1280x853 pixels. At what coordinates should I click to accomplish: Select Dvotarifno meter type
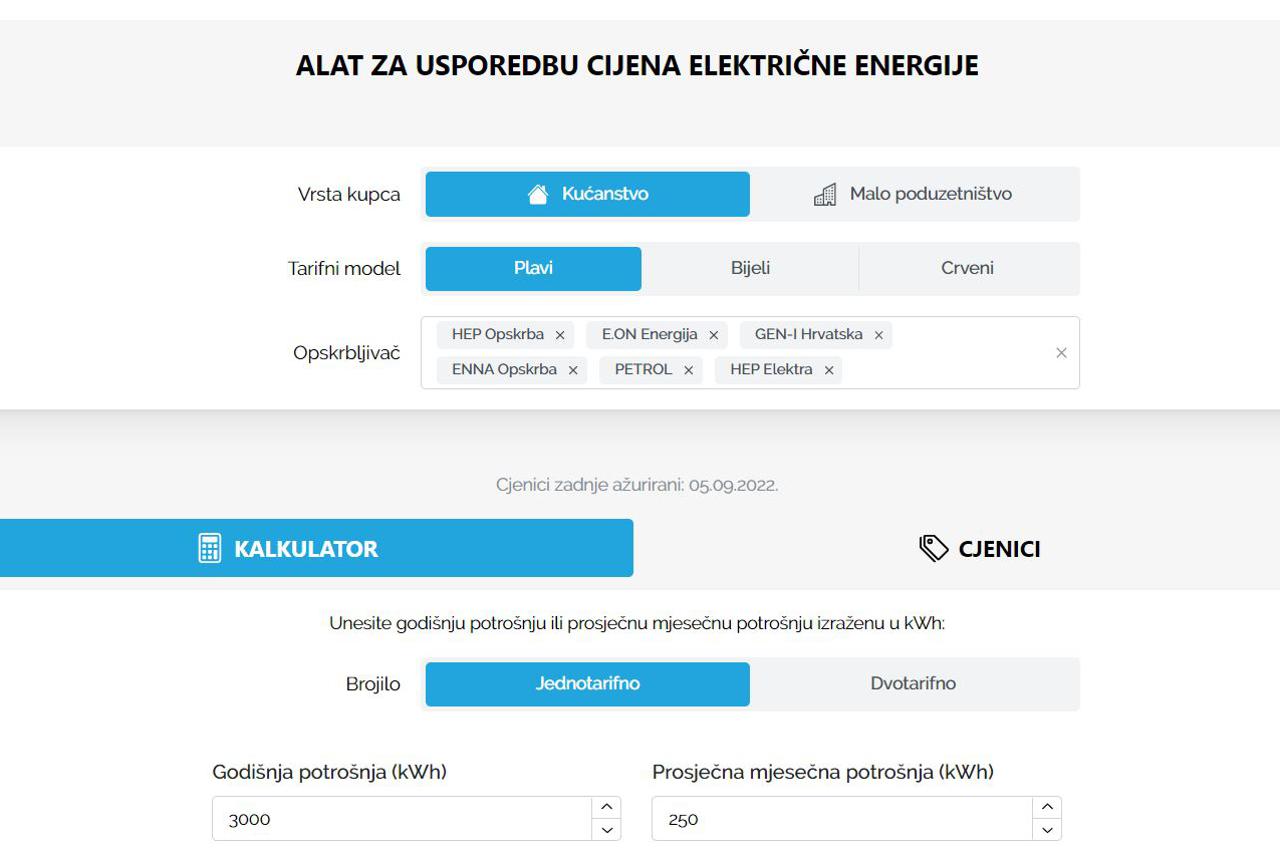coord(913,684)
